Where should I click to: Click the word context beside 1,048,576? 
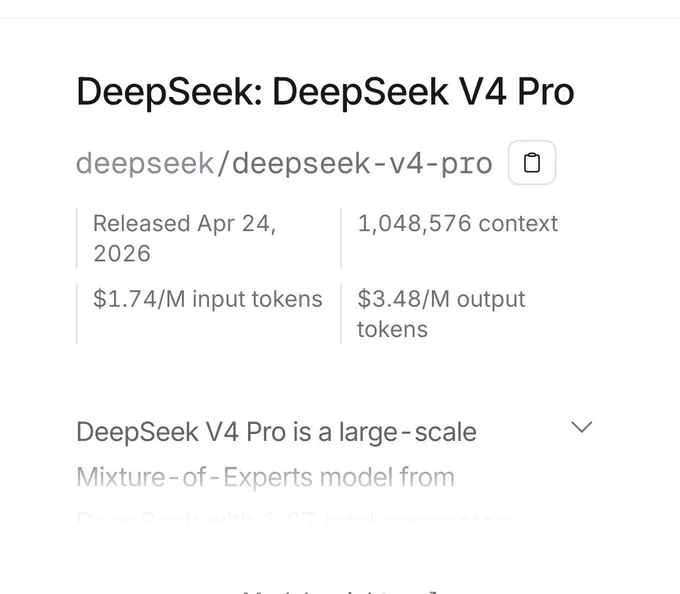(518, 224)
